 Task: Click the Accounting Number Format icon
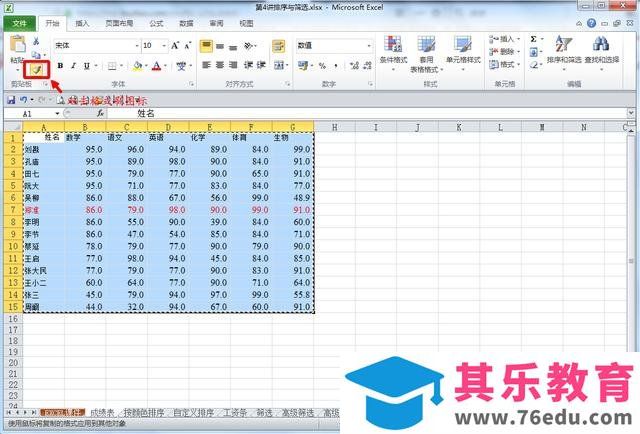point(302,65)
